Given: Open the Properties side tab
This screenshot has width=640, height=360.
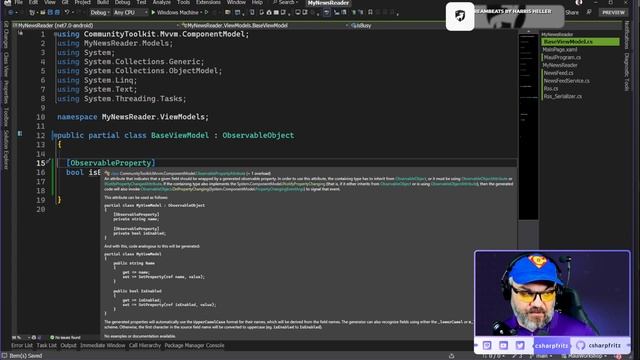Looking at the screenshot, I should [6, 91].
